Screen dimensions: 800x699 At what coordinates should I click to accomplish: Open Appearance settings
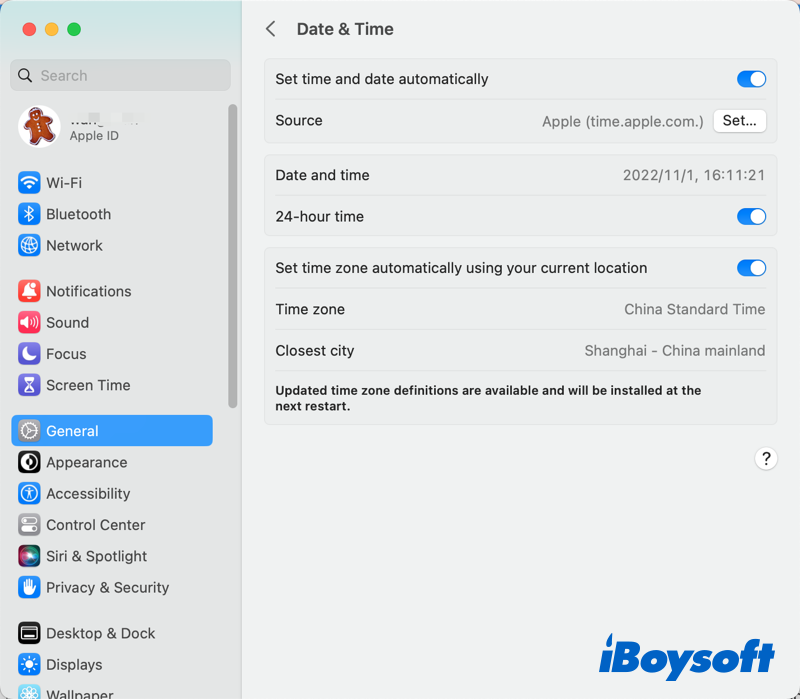(x=86, y=462)
